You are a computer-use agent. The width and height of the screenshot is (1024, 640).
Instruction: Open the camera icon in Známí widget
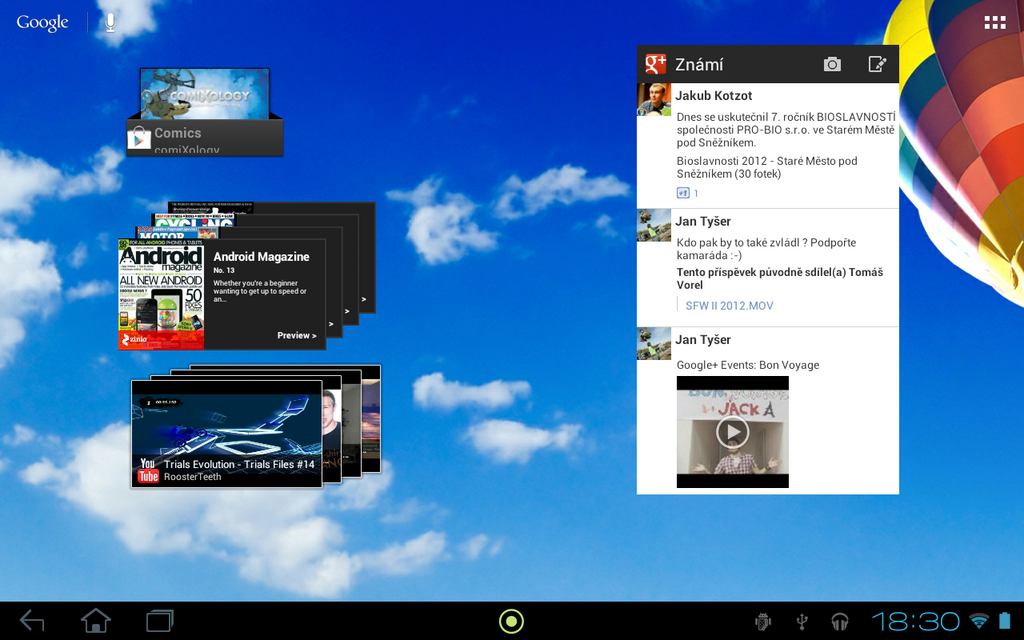(x=832, y=63)
